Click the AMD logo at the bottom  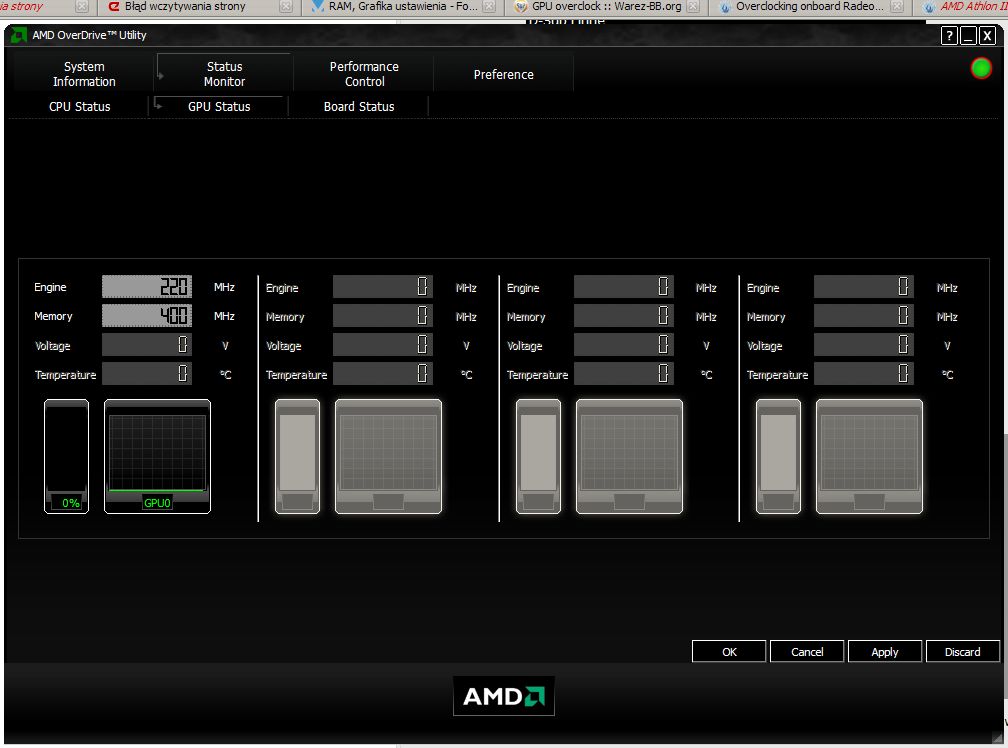[503, 696]
